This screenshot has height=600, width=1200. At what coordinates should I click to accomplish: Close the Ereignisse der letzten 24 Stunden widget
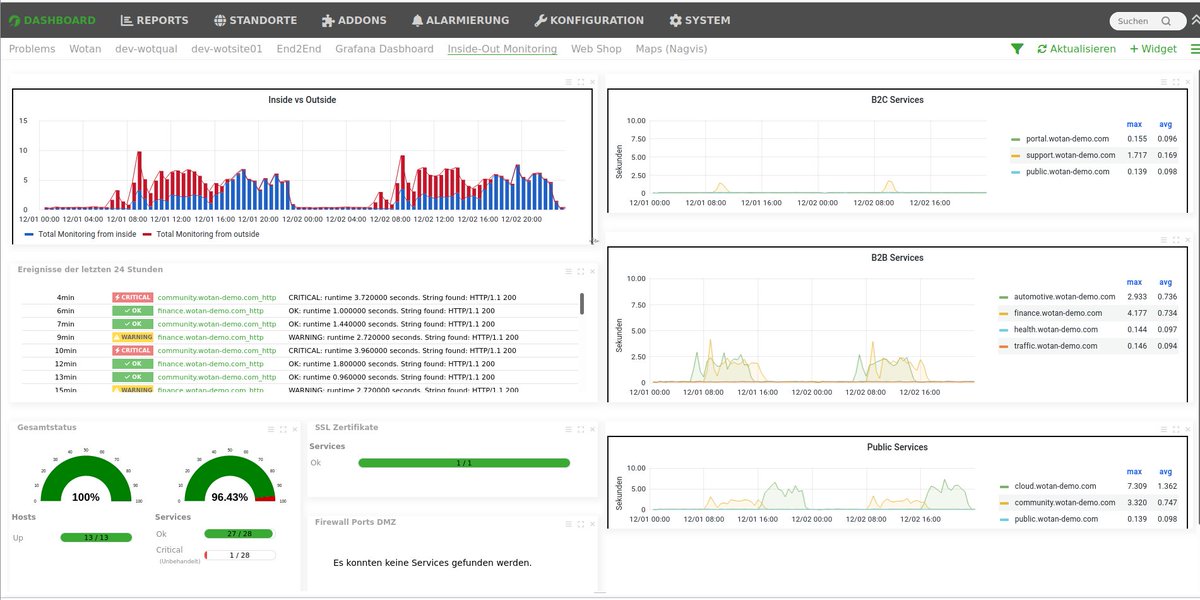pos(591,270)
